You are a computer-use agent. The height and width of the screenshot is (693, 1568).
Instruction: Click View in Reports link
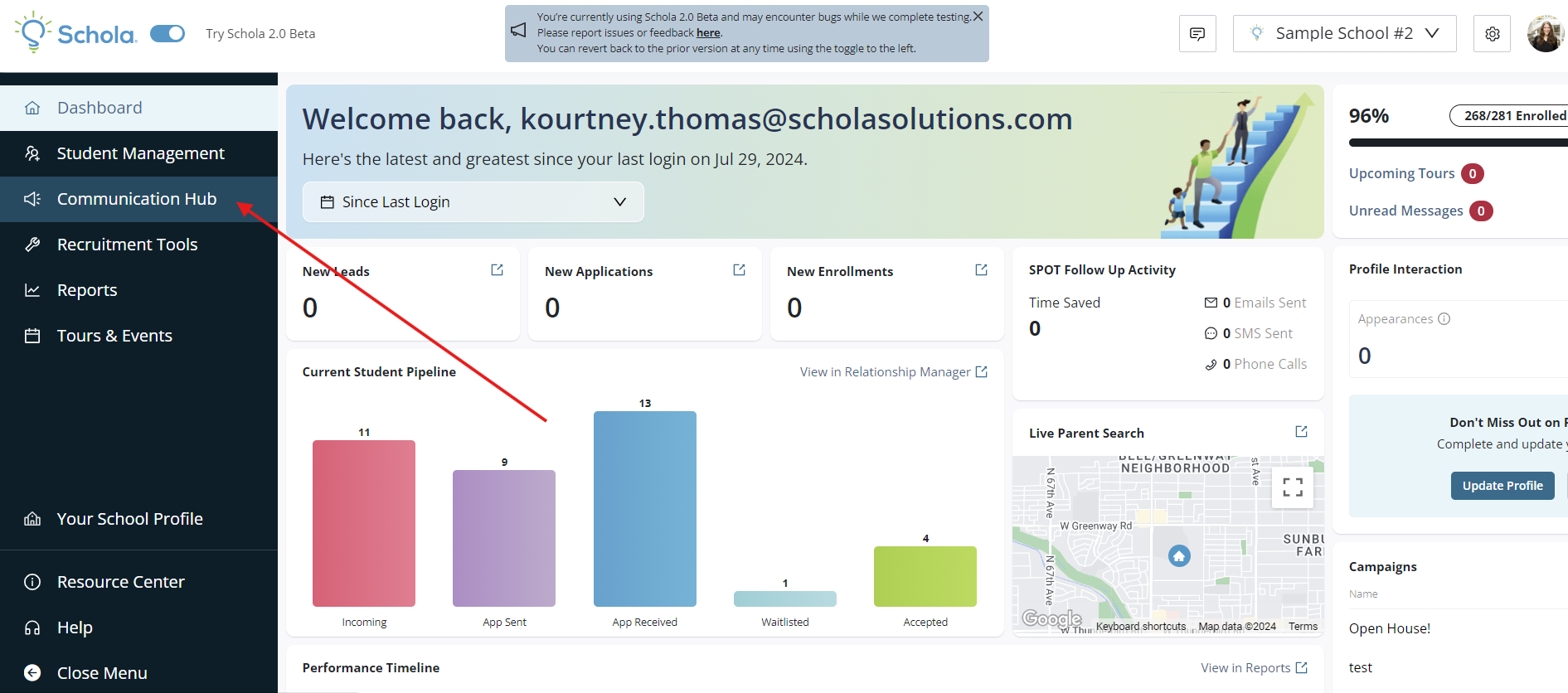pos(1254,668)
